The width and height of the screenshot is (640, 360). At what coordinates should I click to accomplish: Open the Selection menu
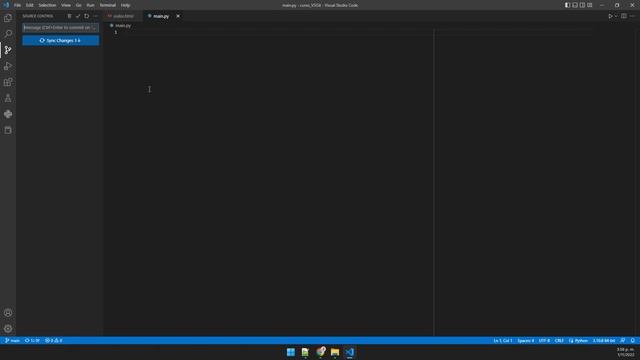(x=47, y=5)
